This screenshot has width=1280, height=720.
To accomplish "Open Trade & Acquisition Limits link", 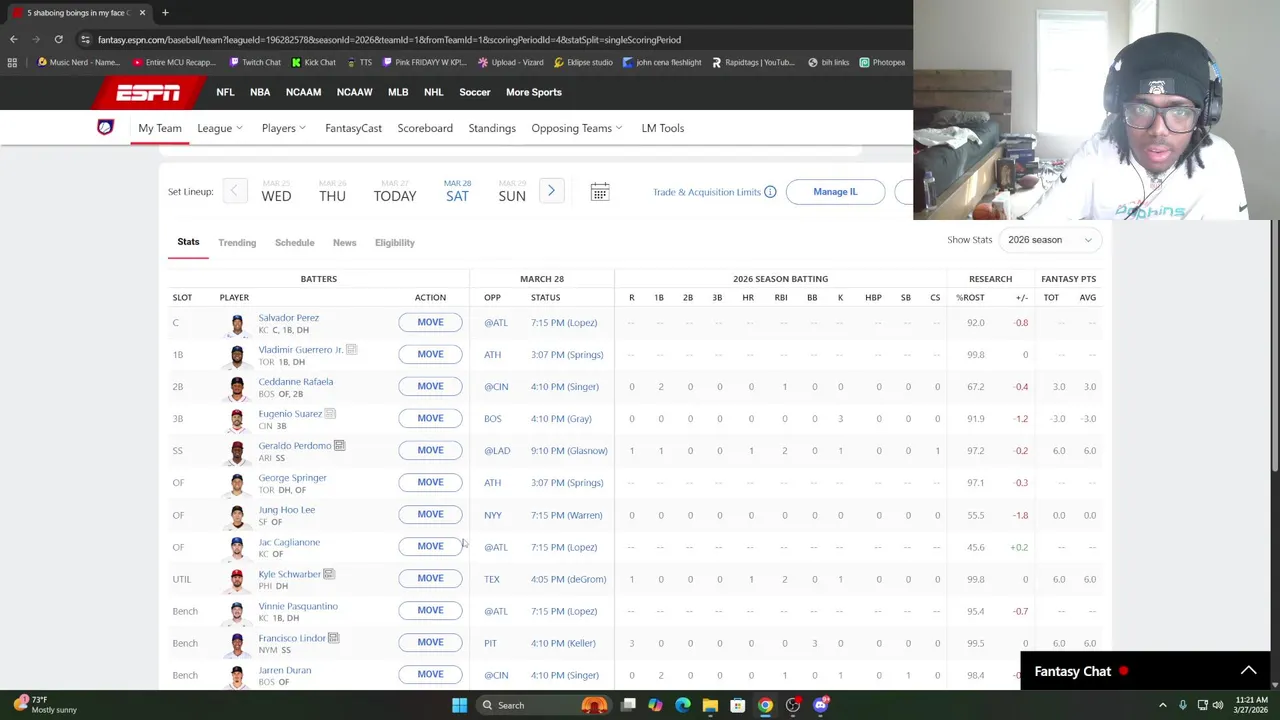I will click(707, 192).
